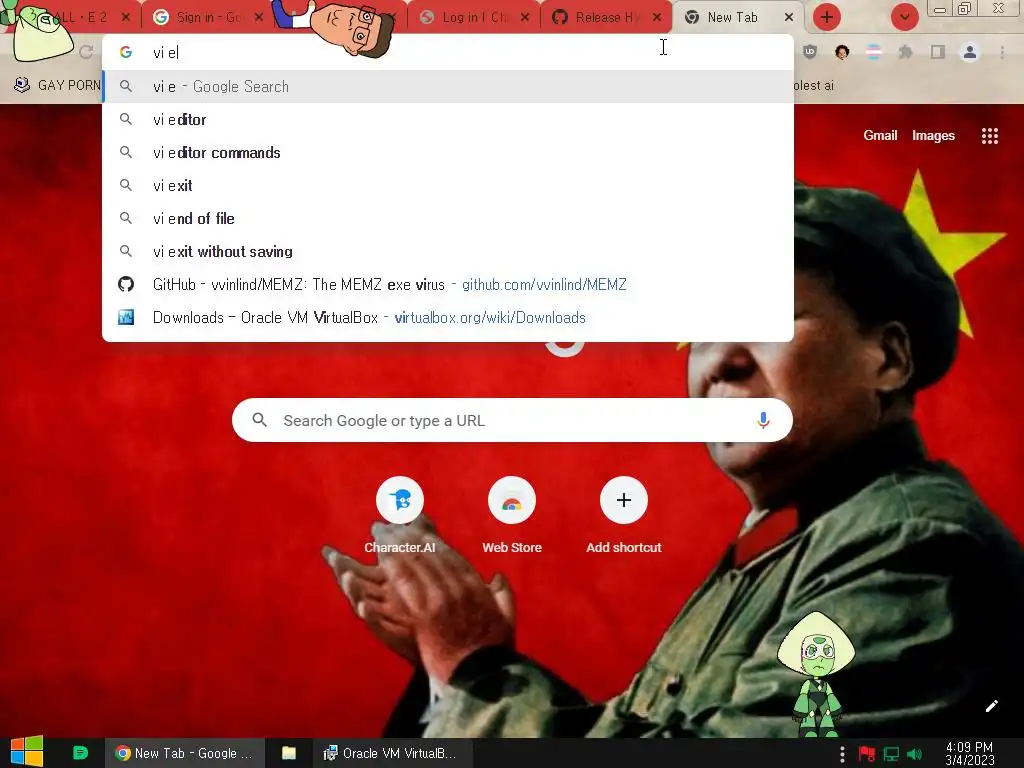Open the volume speaker tray icon
Viewport: 1024px width, 768px height.
click(x=914, y=754)
